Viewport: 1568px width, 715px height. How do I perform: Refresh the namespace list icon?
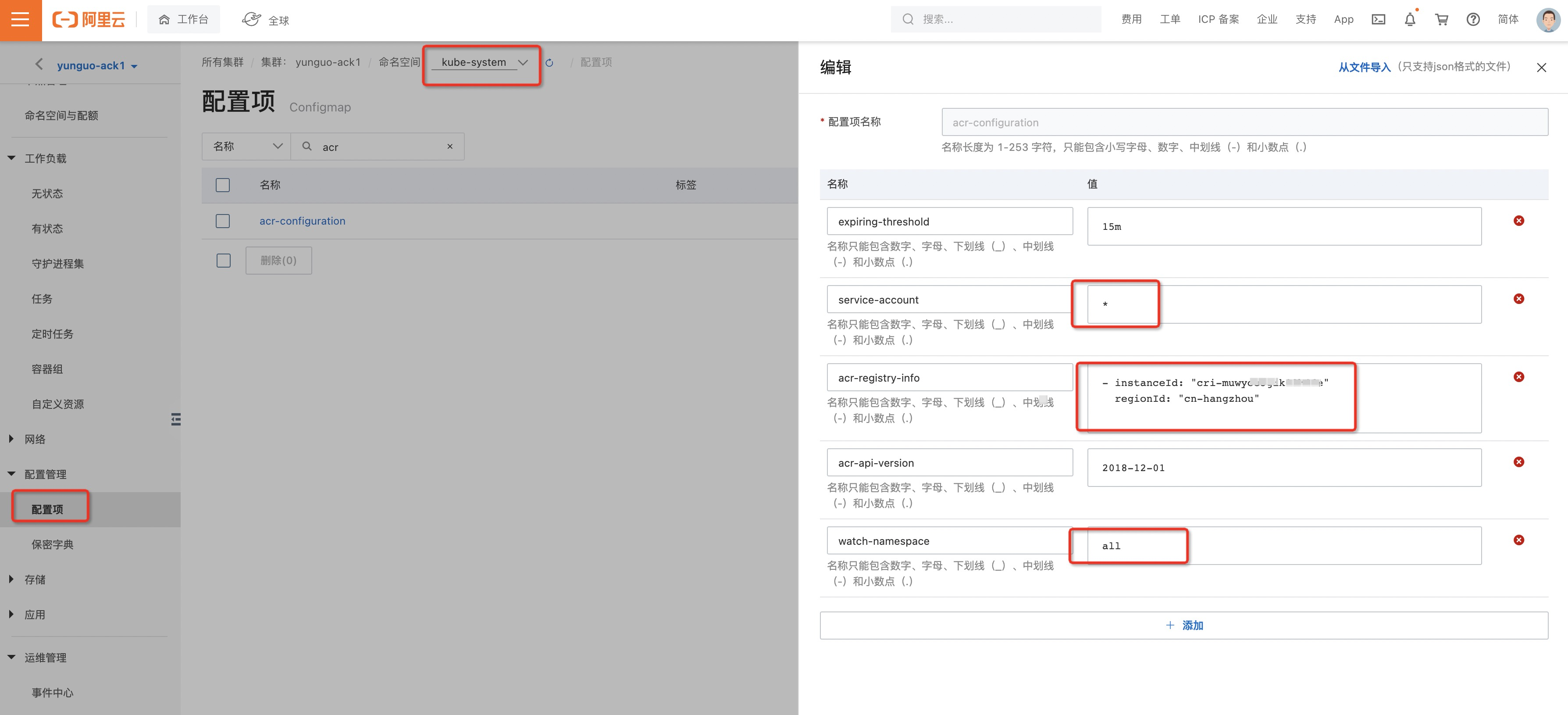(549, 63)
